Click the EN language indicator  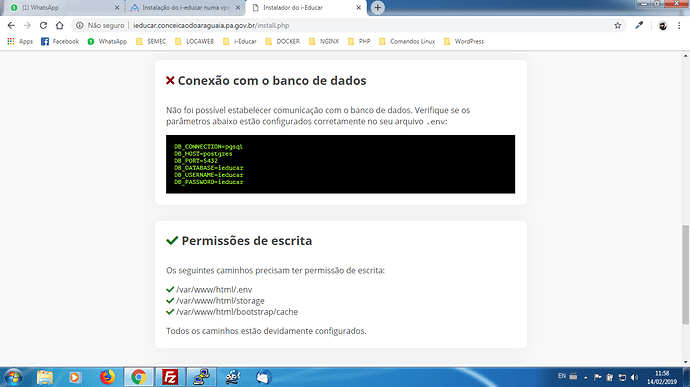[x=562, y=376]
